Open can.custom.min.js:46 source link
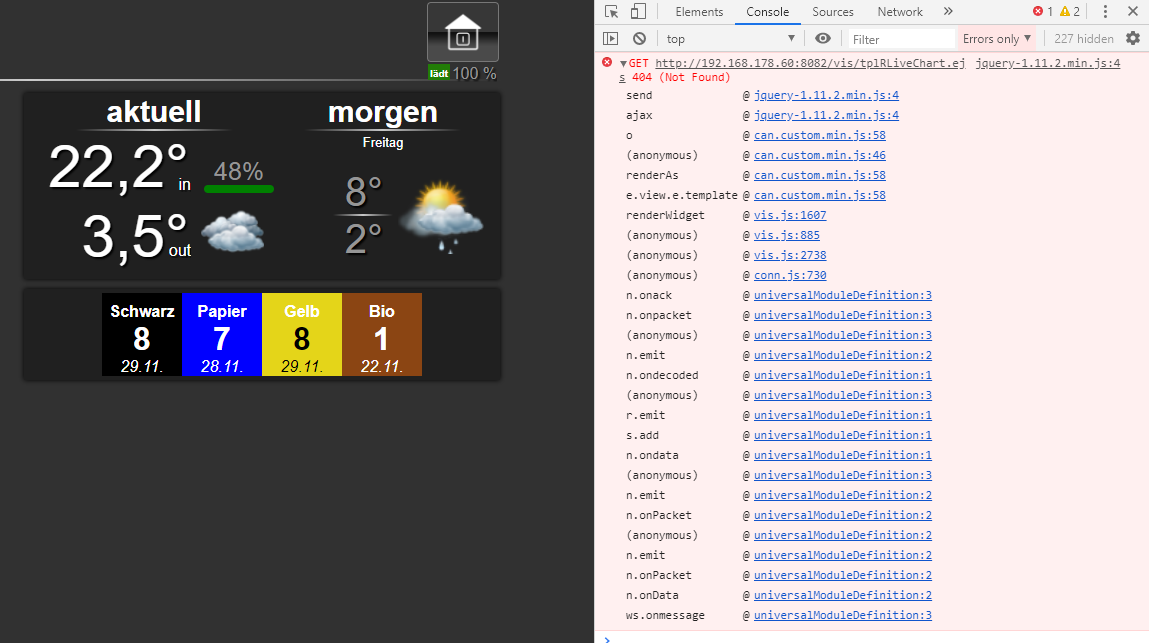The height and width of the screenshot is (643, 1149). pos(820,155)
